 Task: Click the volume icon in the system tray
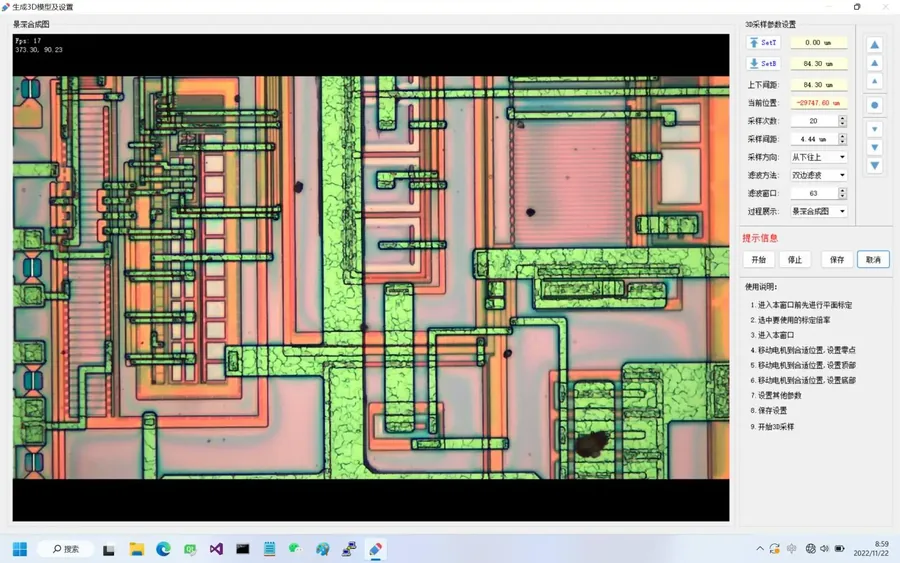tap(825, 549)
